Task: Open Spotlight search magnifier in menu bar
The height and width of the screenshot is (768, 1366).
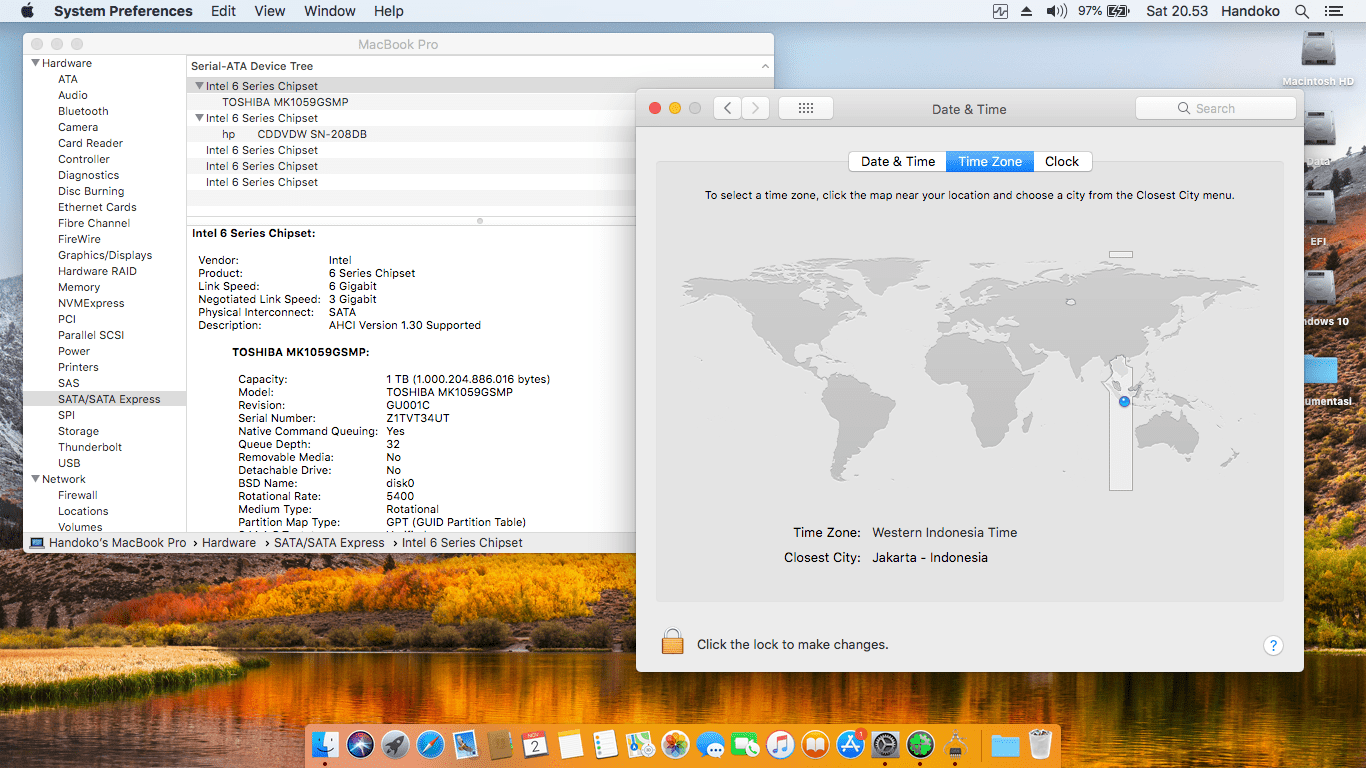Action: (x=1302, y=11)
